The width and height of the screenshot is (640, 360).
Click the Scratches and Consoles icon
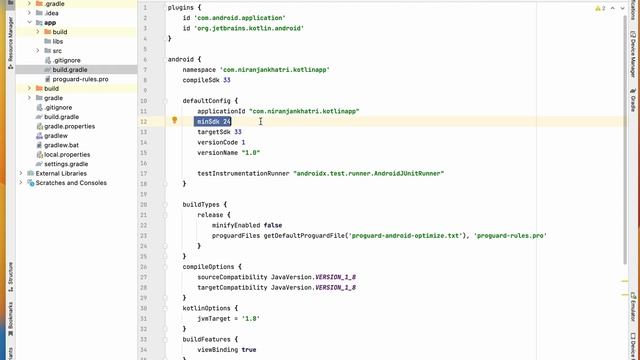click(x=31, y=183)
